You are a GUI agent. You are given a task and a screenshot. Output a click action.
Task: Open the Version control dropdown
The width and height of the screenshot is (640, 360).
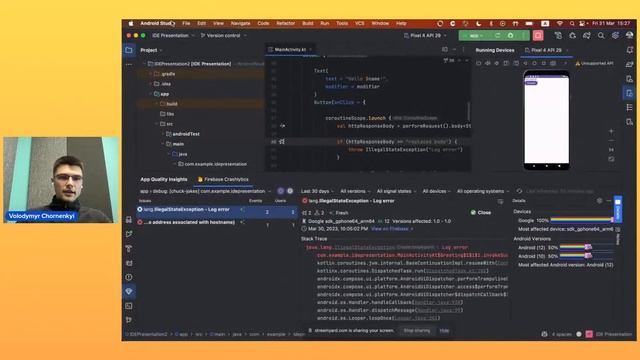(x=224, y=36)
